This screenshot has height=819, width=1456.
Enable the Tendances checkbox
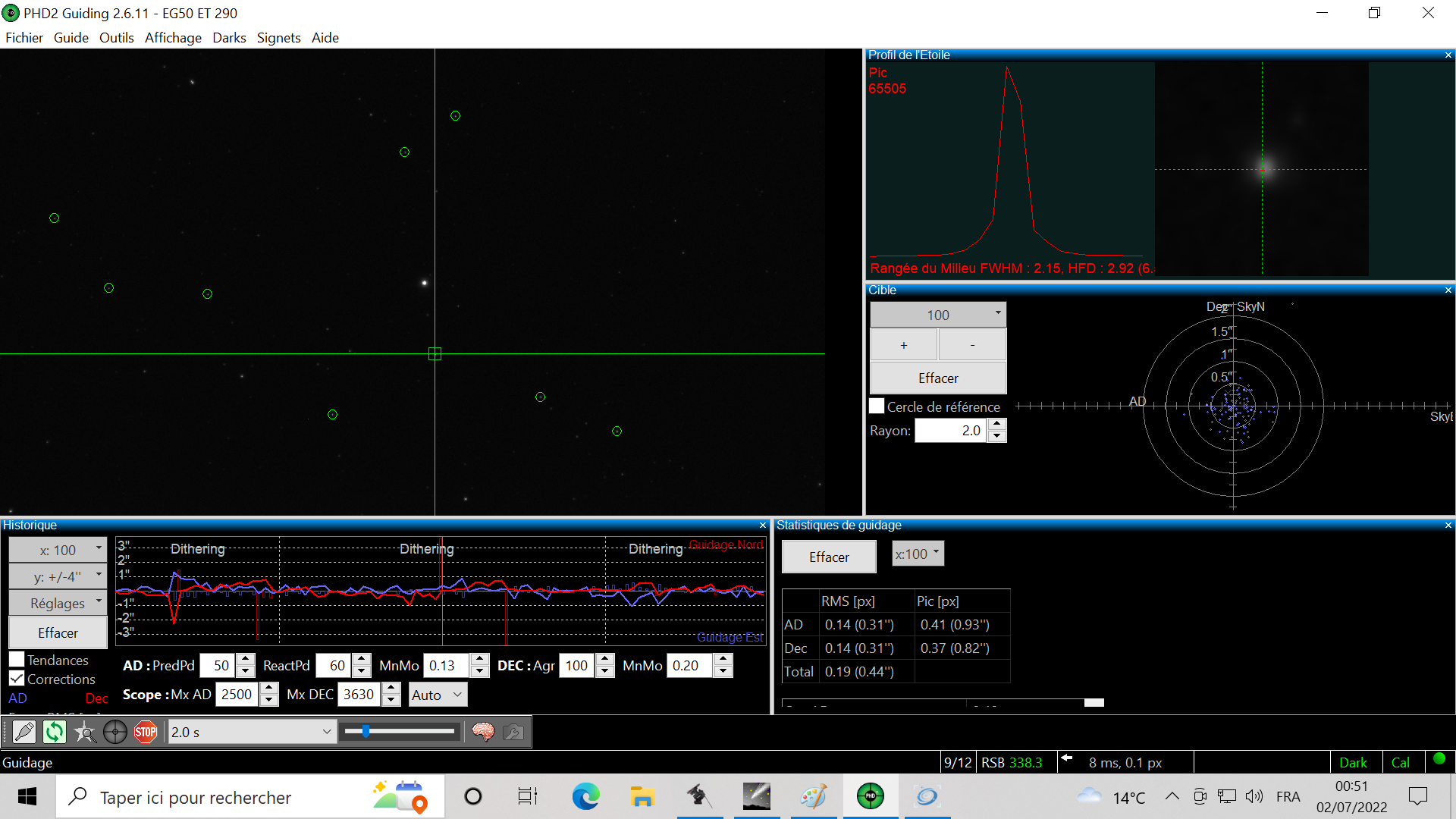[x=17, y=660]
